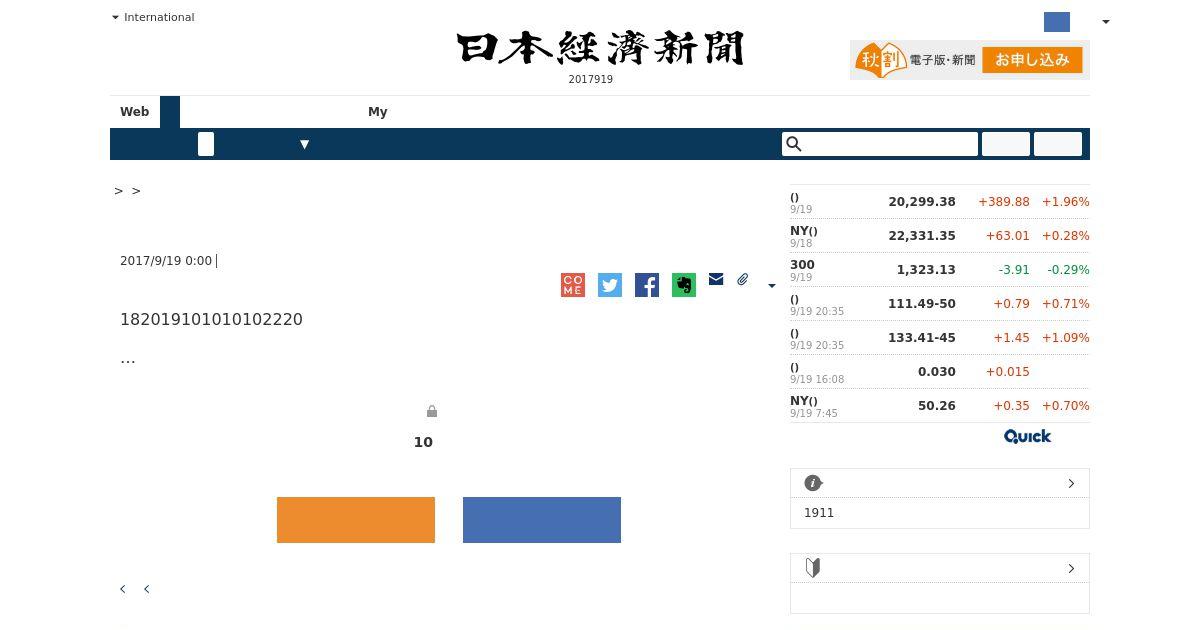
Task: Open the NY crude 50.26 row
Action: pyautogui.click(x=940, y=406)
